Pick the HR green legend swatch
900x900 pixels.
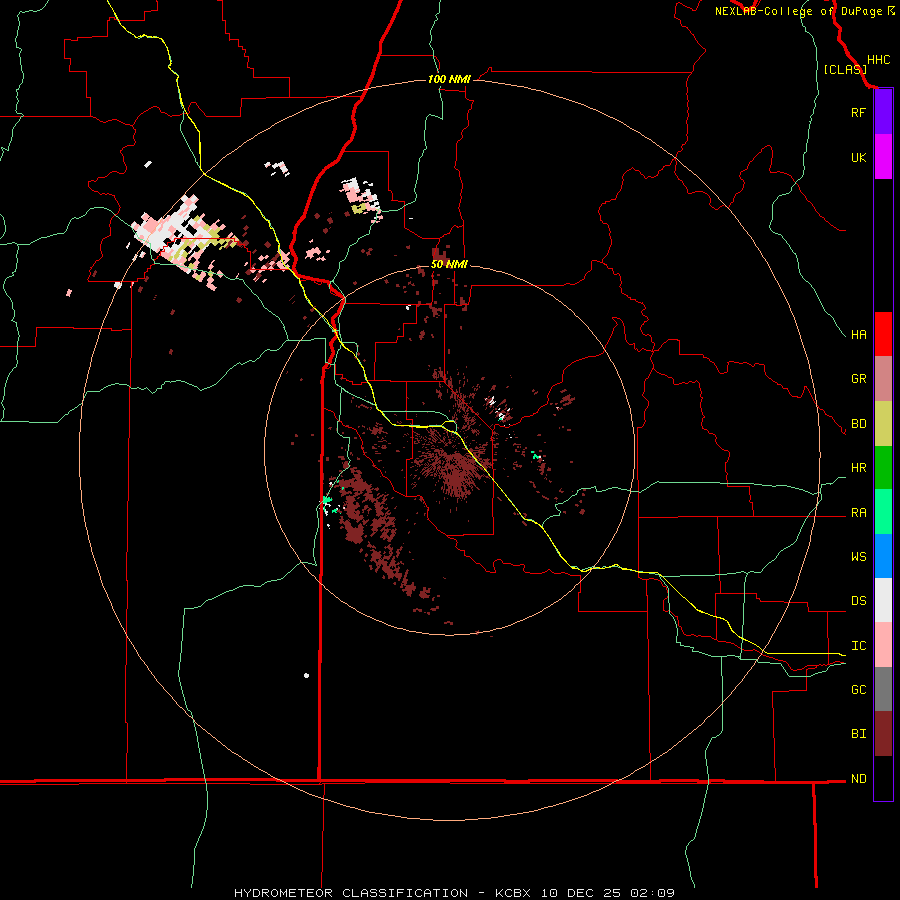(883, 468)
